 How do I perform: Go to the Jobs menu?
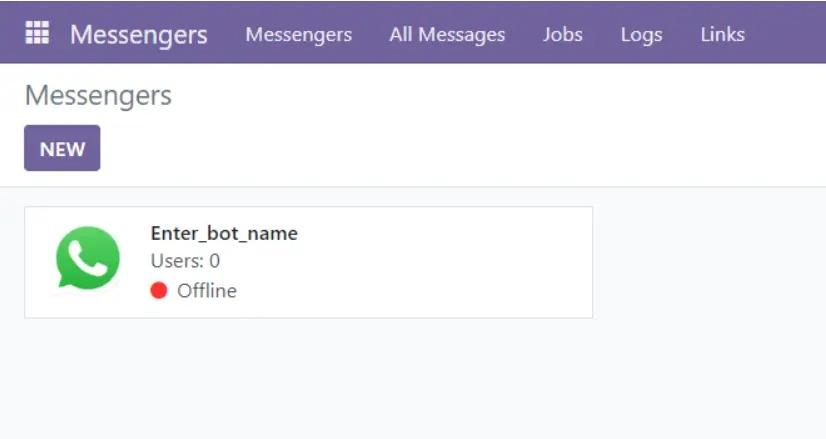[x=562, y=34]
